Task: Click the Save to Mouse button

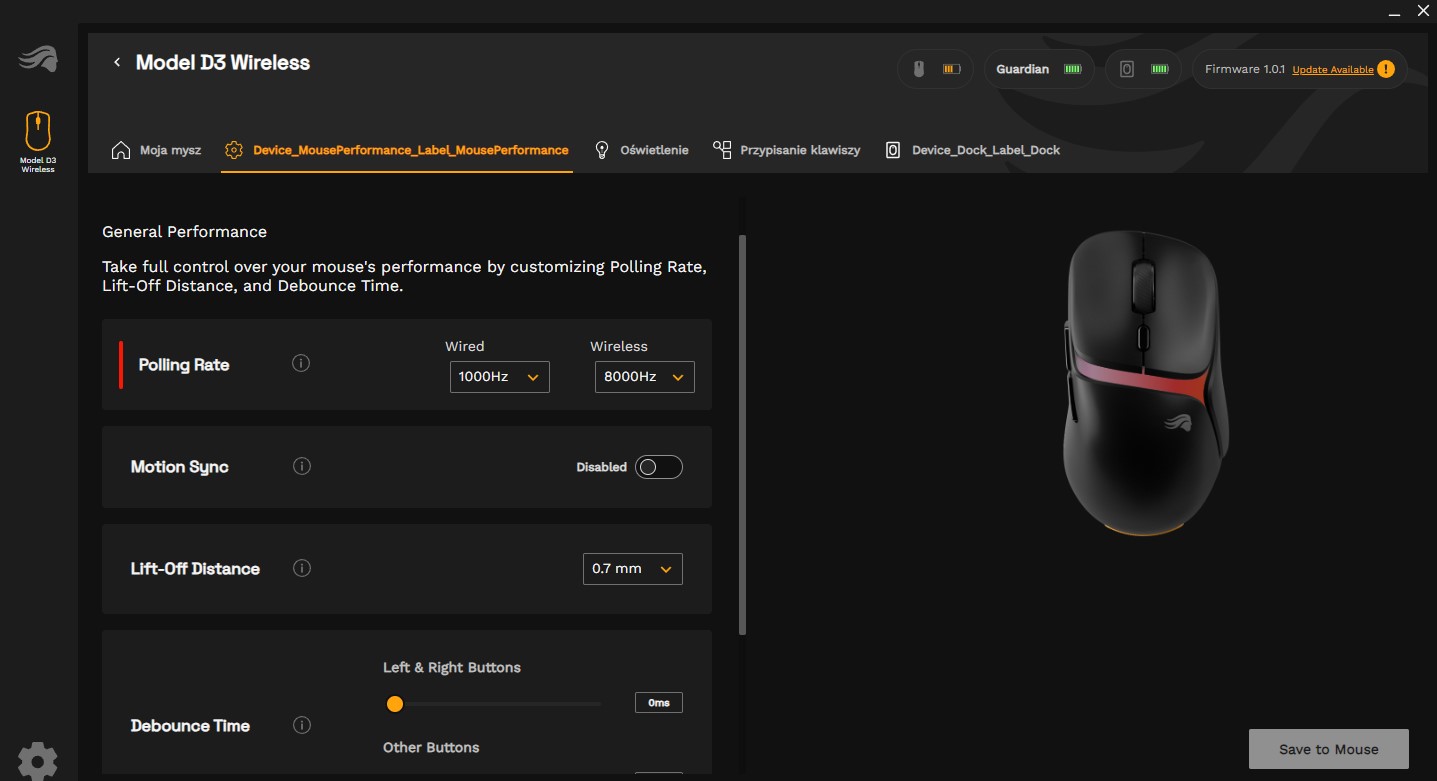Action: pos(1328,749)
